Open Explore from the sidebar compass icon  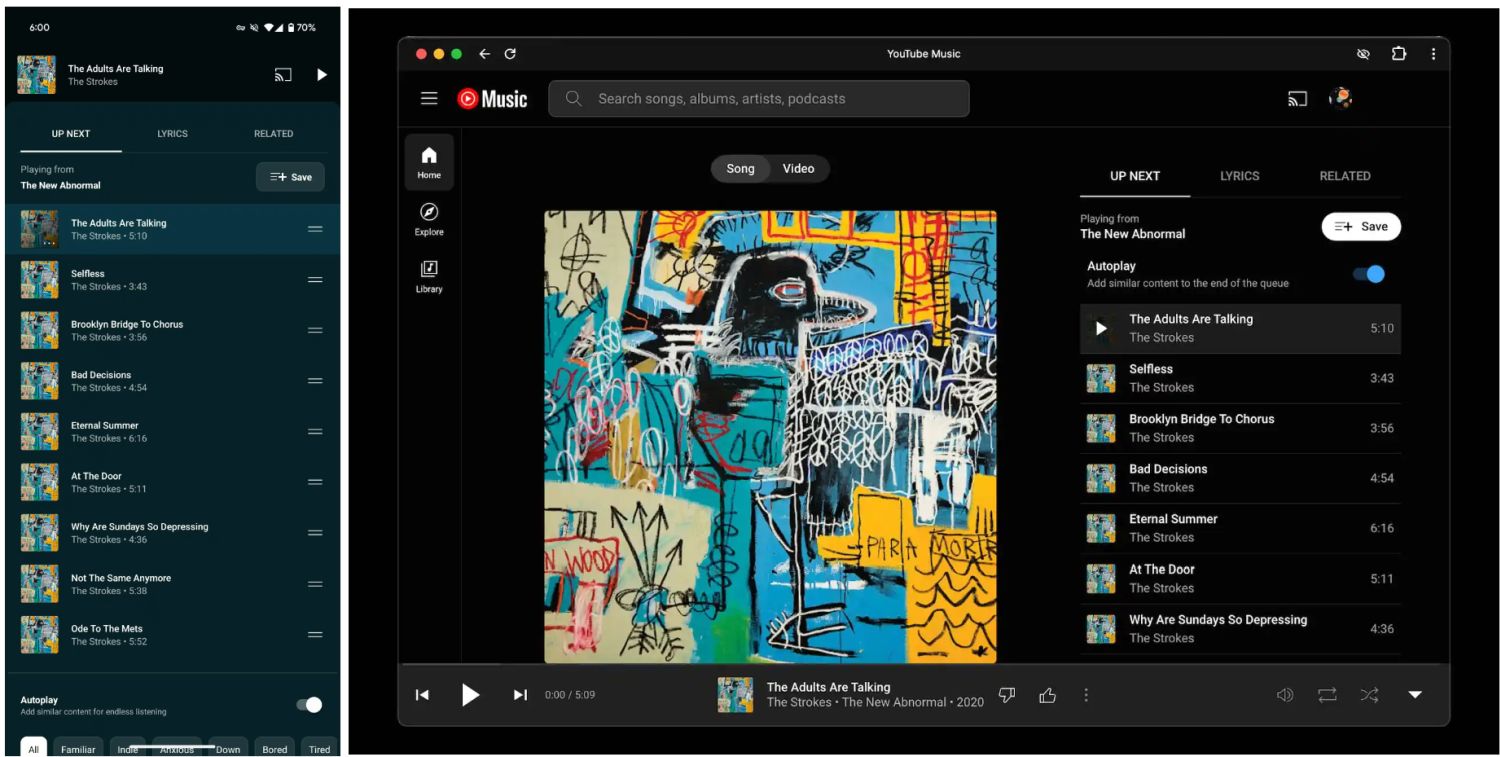tap(429, 219)
